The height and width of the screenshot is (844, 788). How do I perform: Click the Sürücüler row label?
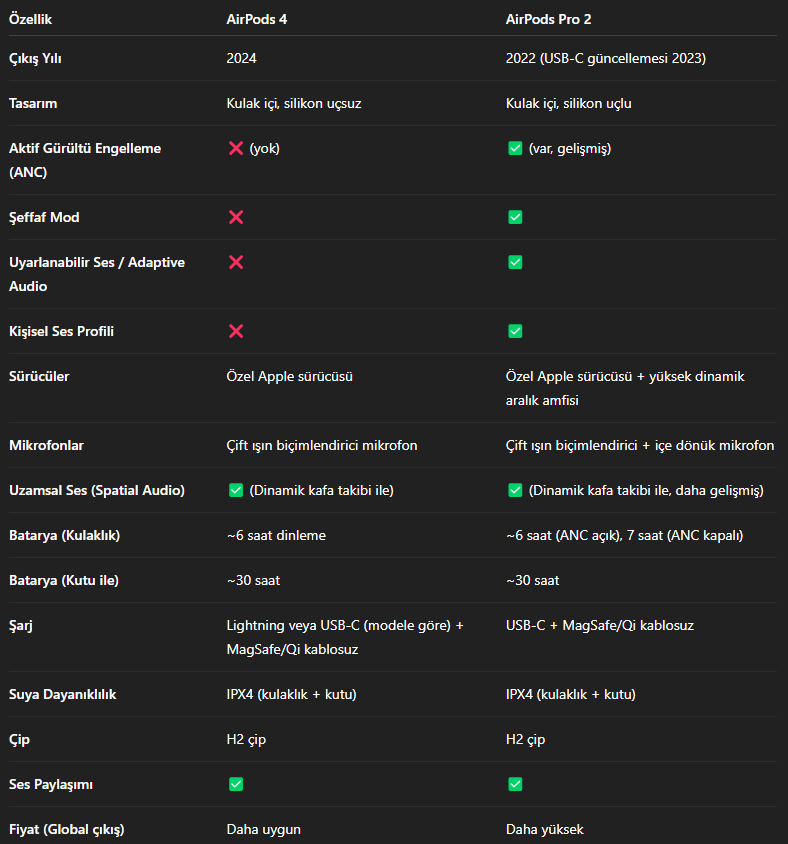[39, 376]
